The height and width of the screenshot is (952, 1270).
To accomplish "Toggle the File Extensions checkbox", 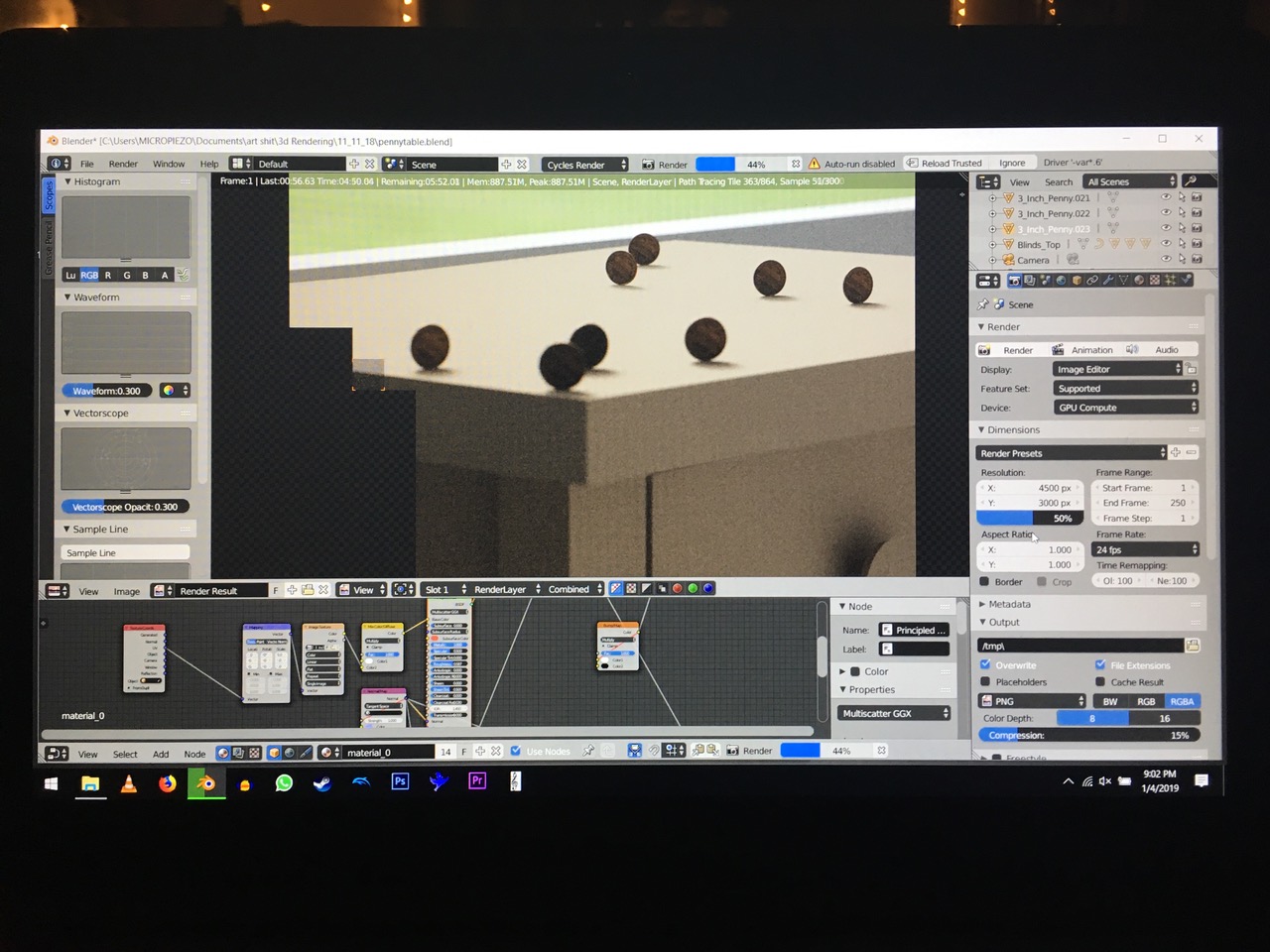I will point(1100,664).
